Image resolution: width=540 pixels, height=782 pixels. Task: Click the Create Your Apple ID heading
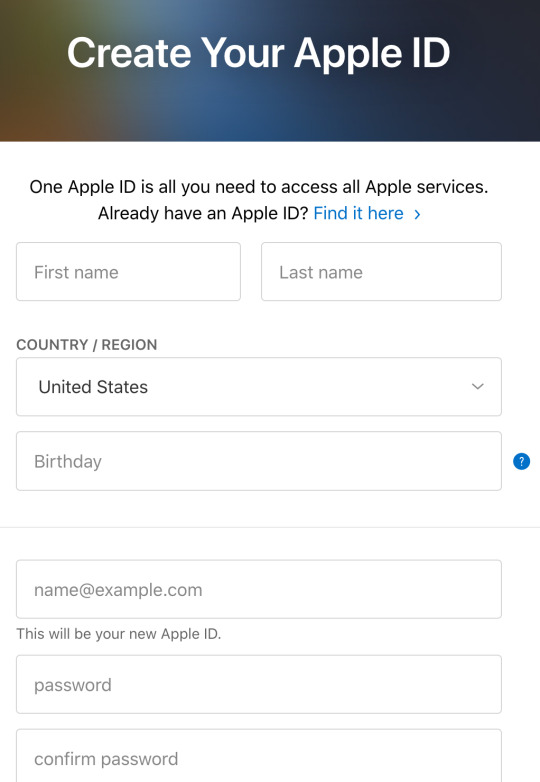(x=259, y=53)
